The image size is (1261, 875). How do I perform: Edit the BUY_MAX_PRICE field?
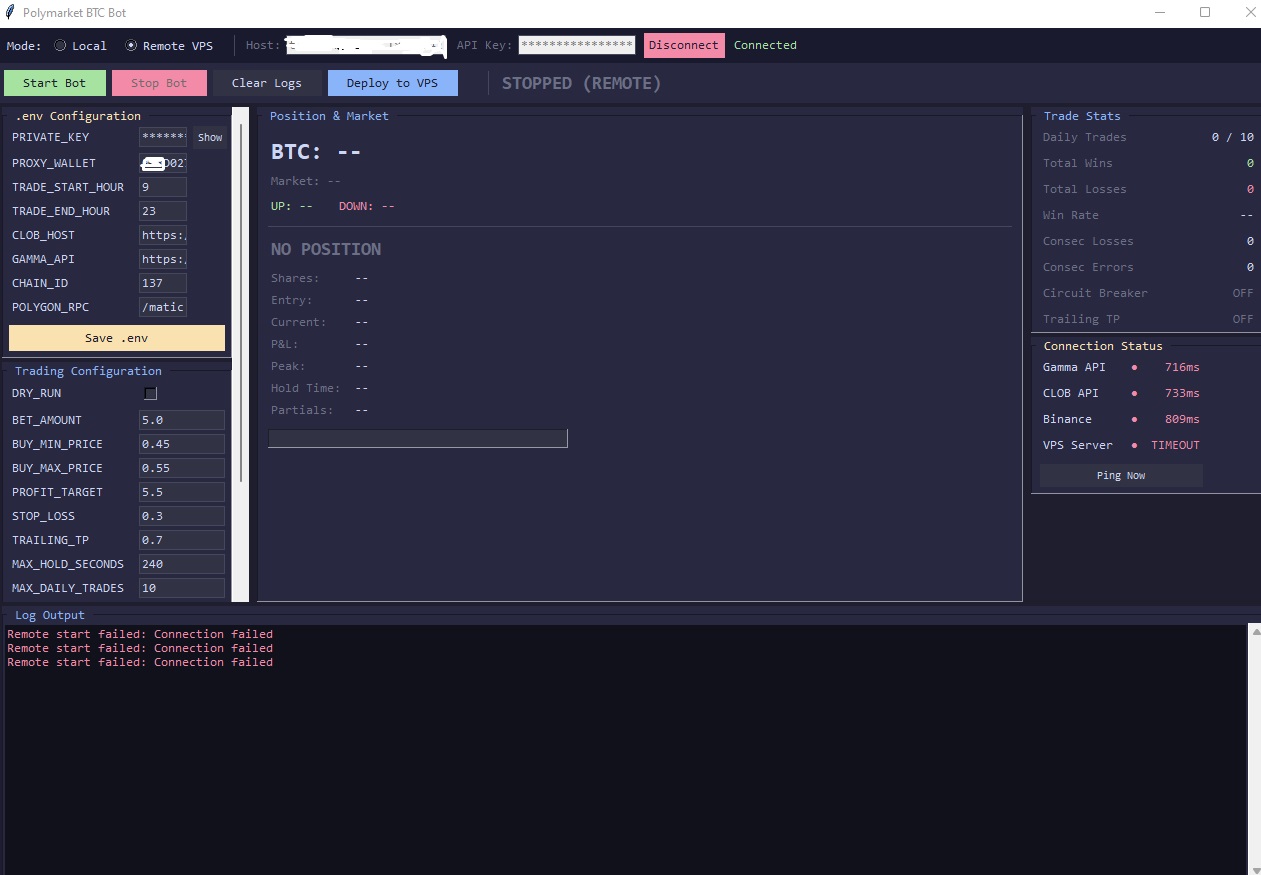click(x=182, y=468)
